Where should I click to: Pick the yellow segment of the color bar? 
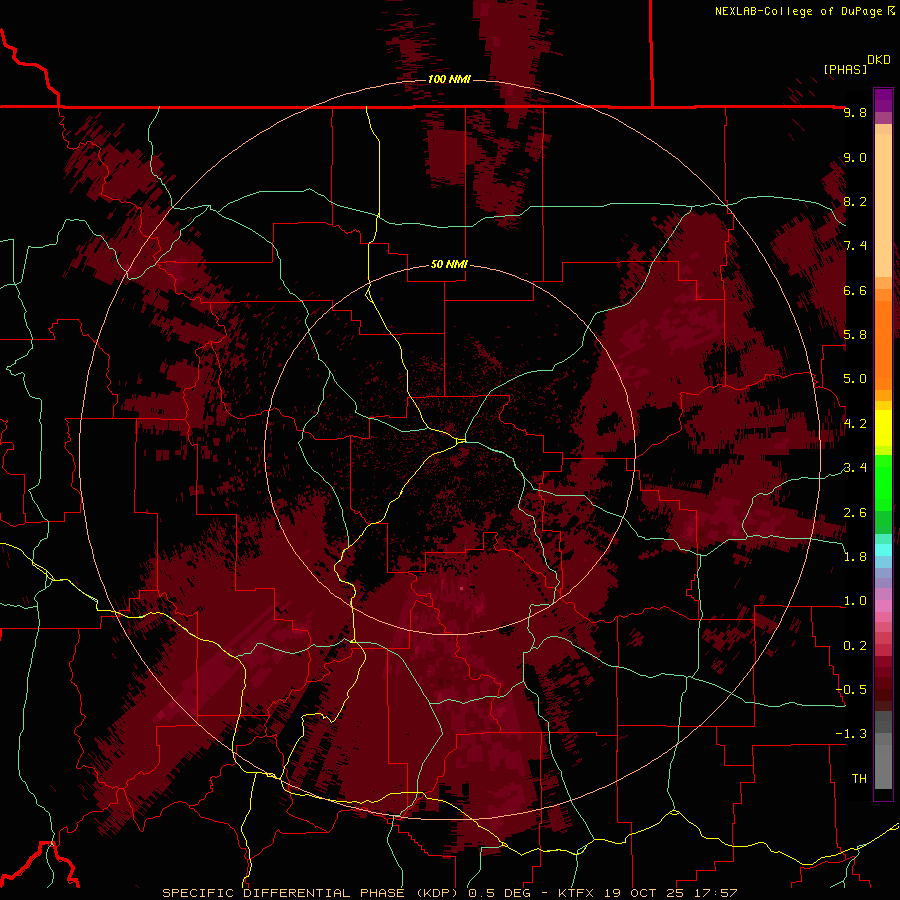(883, 428)
